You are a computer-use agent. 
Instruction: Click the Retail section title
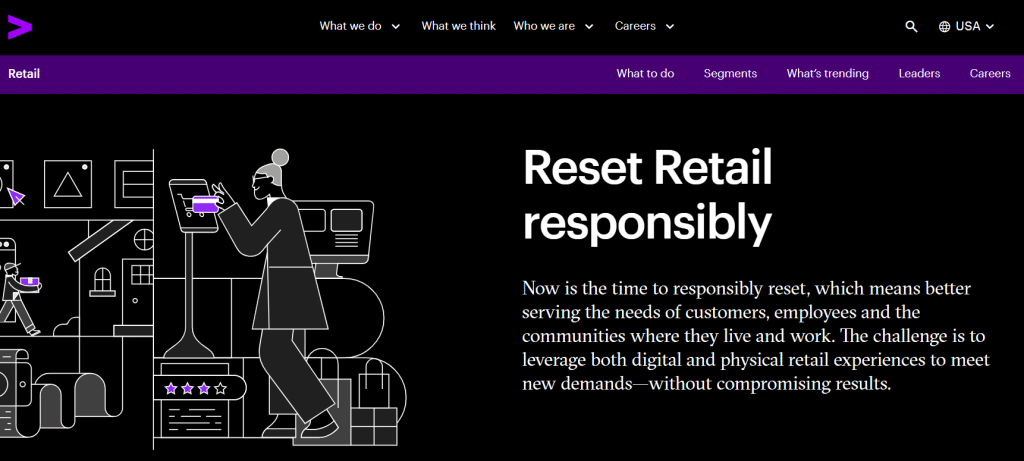click(24, 74)
